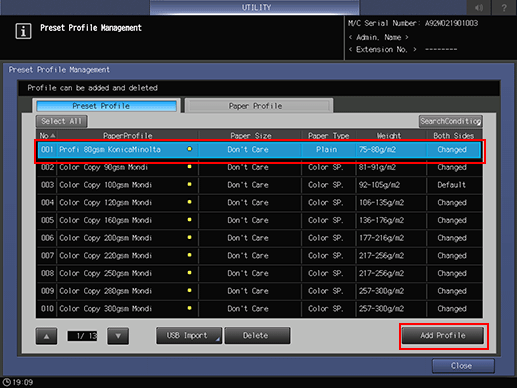The height and width of the screenshot is (388, 517).
Task: Sort list by the No column header
Action: click(x=47, y=136)
